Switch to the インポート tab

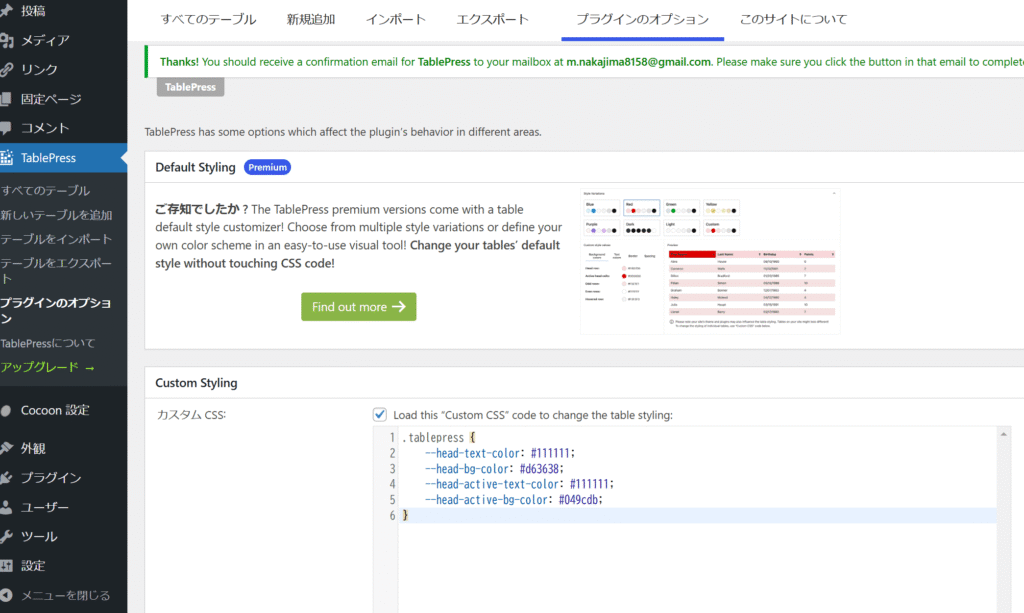[395, 20]
